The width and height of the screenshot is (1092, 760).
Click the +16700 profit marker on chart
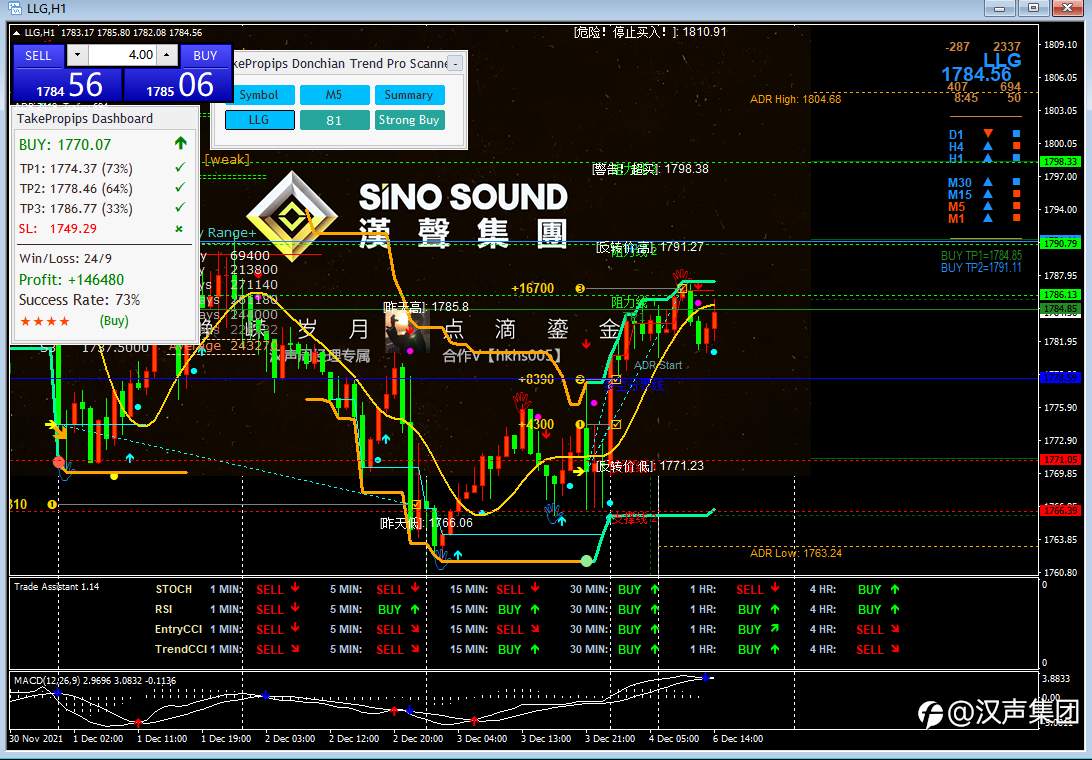[x=533, y=288]
